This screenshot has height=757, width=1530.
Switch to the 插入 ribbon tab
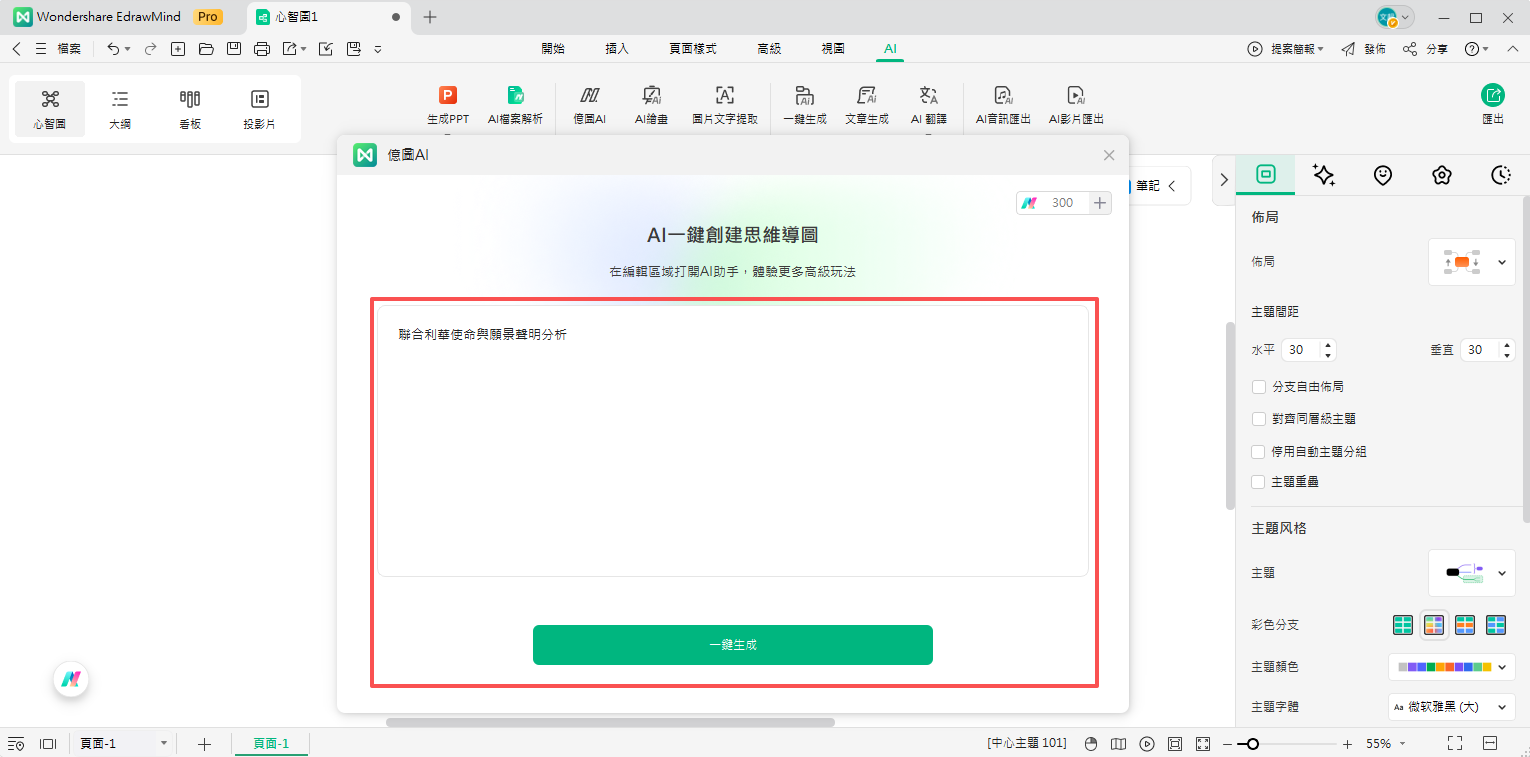click(616, 47)
